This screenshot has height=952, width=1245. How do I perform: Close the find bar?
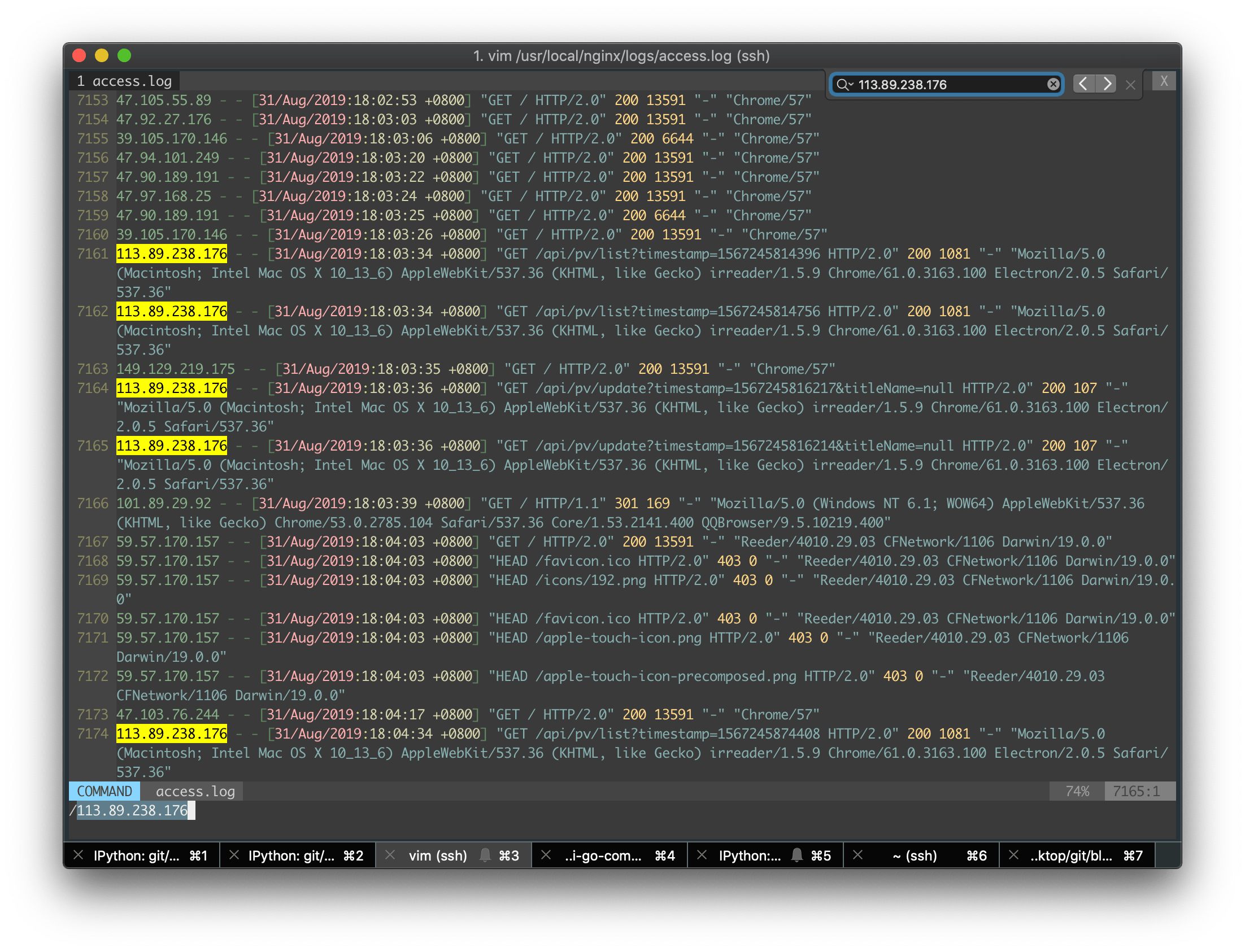click(x=1130, y=85)
